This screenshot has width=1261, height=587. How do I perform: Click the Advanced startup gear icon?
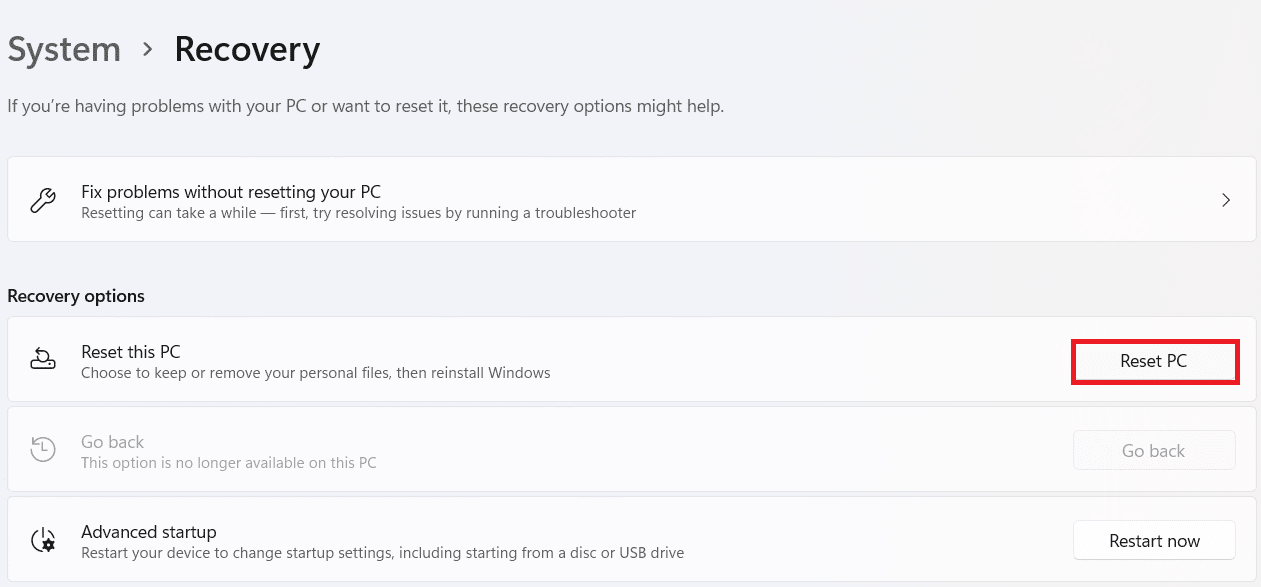pyautogui.click(x=43, y=541)
